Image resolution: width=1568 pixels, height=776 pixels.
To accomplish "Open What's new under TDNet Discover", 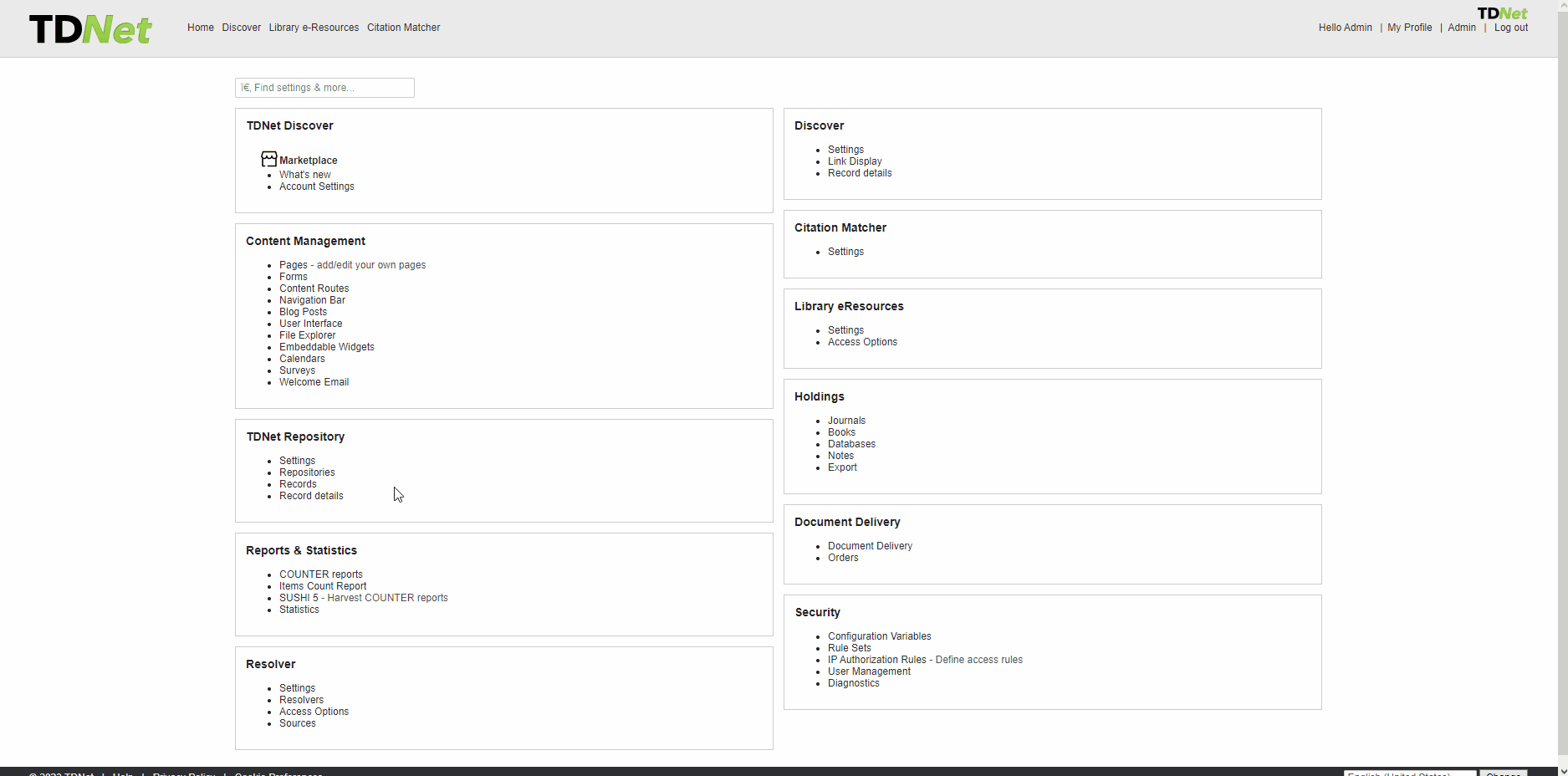I will point(305,175).
